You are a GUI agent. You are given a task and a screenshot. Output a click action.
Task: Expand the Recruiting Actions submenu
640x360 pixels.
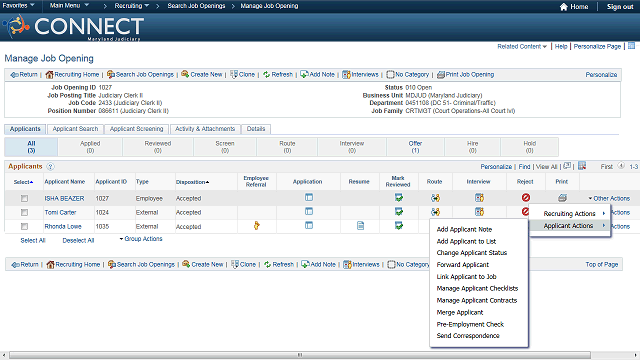(x=569, y=213)
